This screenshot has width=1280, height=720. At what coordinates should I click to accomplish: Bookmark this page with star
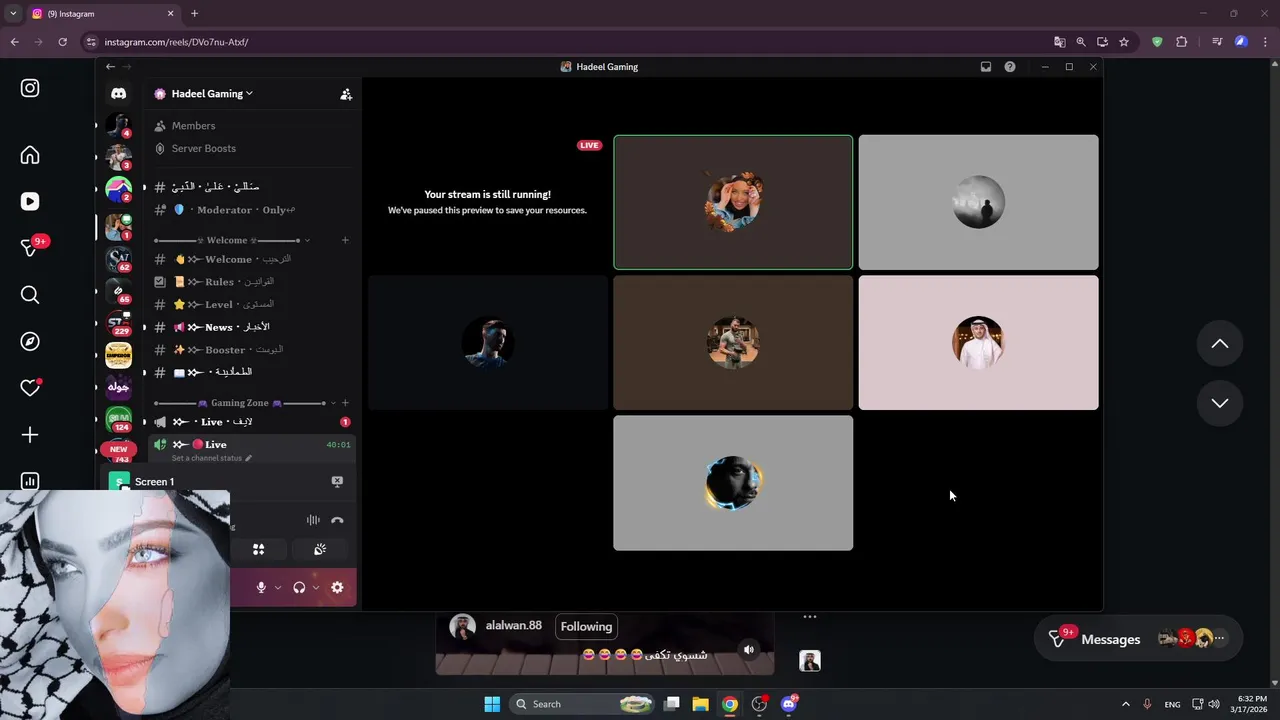pos(1124,42)
